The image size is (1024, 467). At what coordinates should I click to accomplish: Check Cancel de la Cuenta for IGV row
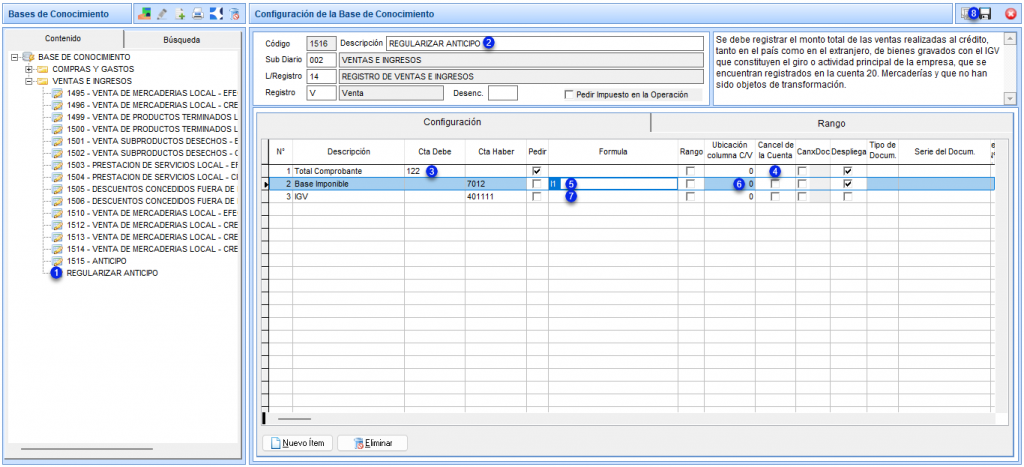point(775,196)
